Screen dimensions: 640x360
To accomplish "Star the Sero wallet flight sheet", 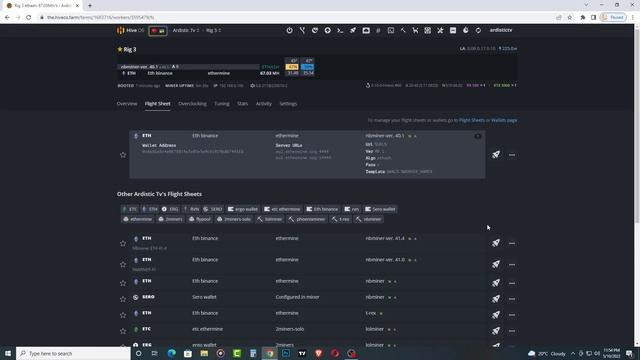I will [123, 299].
